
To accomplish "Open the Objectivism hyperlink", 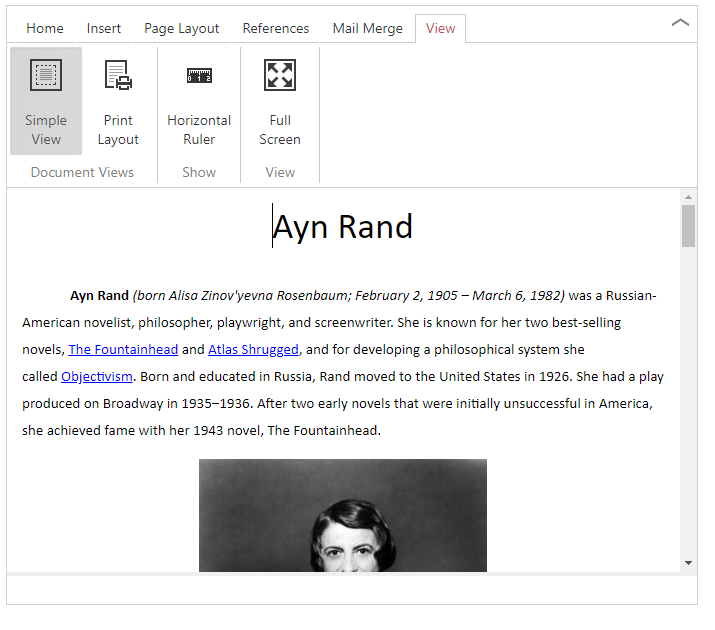I will click(x=97, y=377).
